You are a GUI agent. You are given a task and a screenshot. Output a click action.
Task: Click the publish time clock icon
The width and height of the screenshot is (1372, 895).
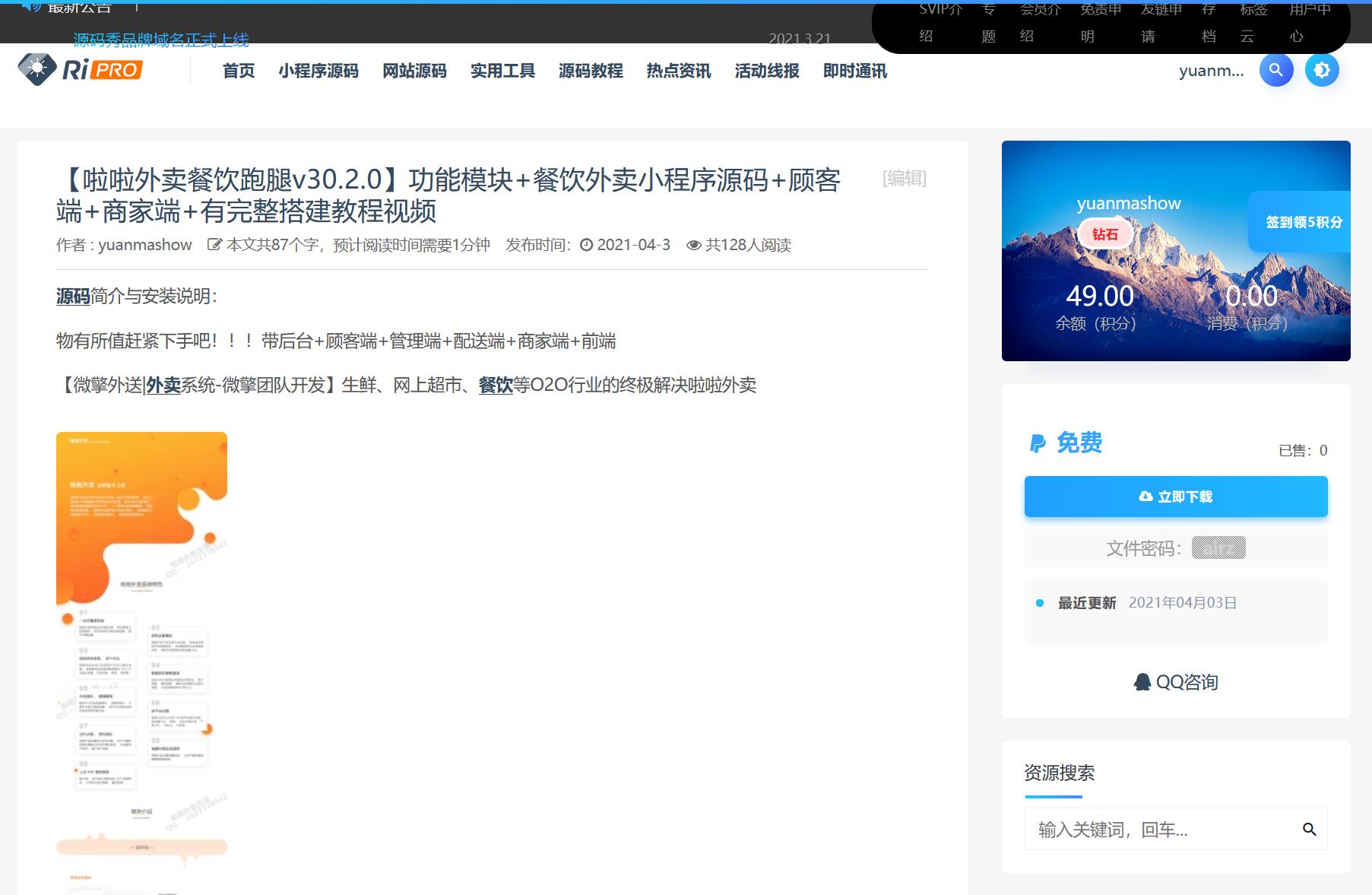tap(586, 245)
